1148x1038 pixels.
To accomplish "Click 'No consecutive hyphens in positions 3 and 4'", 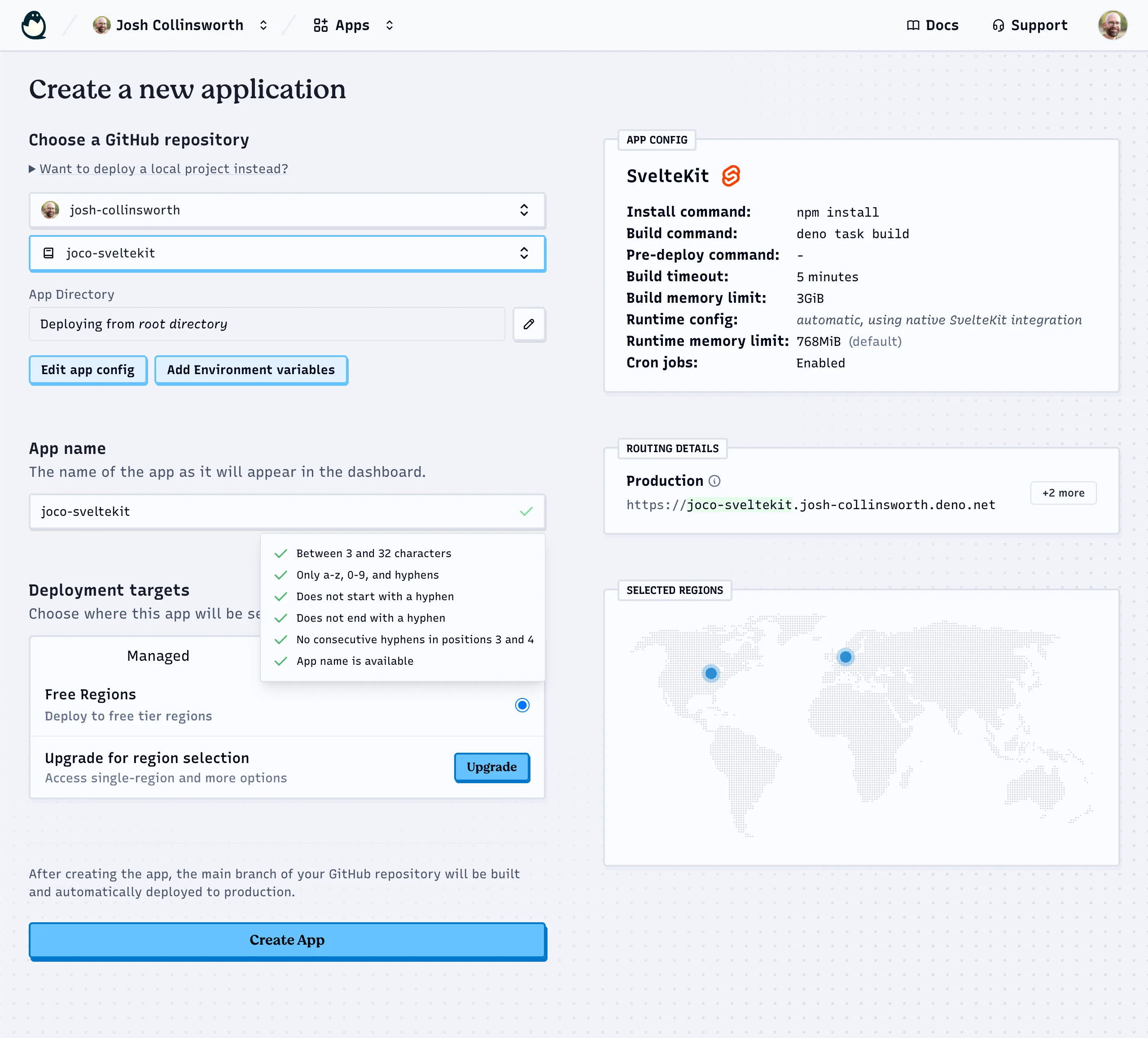I will (415, 640).
